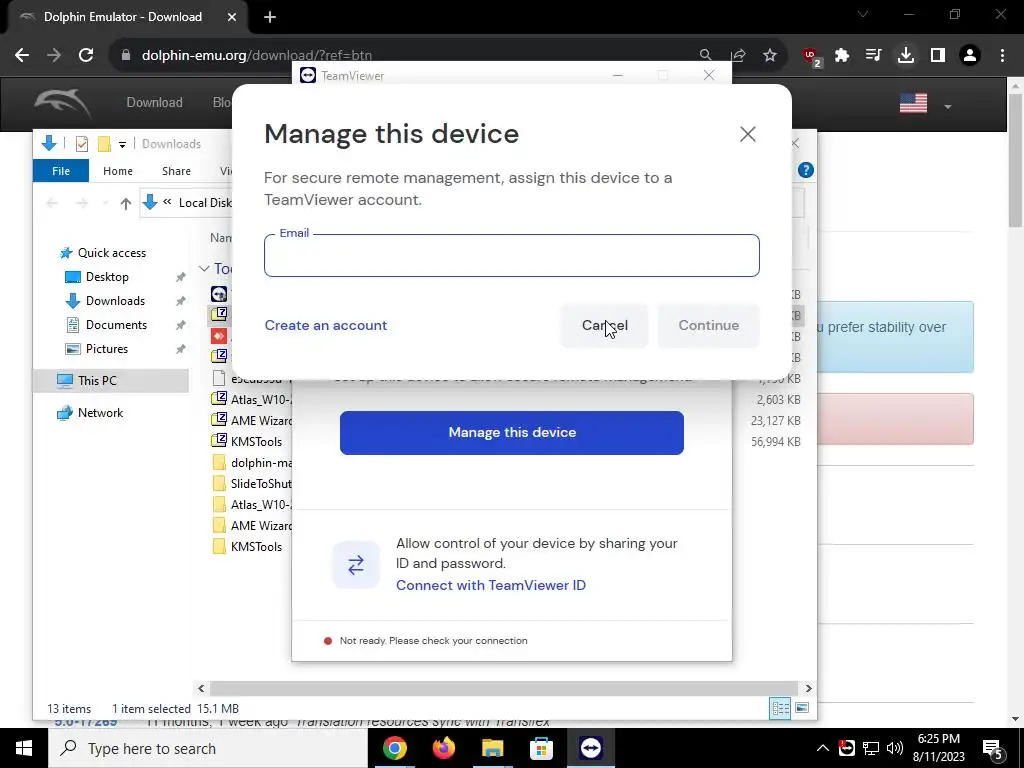Select the SlideToShut folder
The height and width of the screenshot is (768, 1024).
click(252, 484)
